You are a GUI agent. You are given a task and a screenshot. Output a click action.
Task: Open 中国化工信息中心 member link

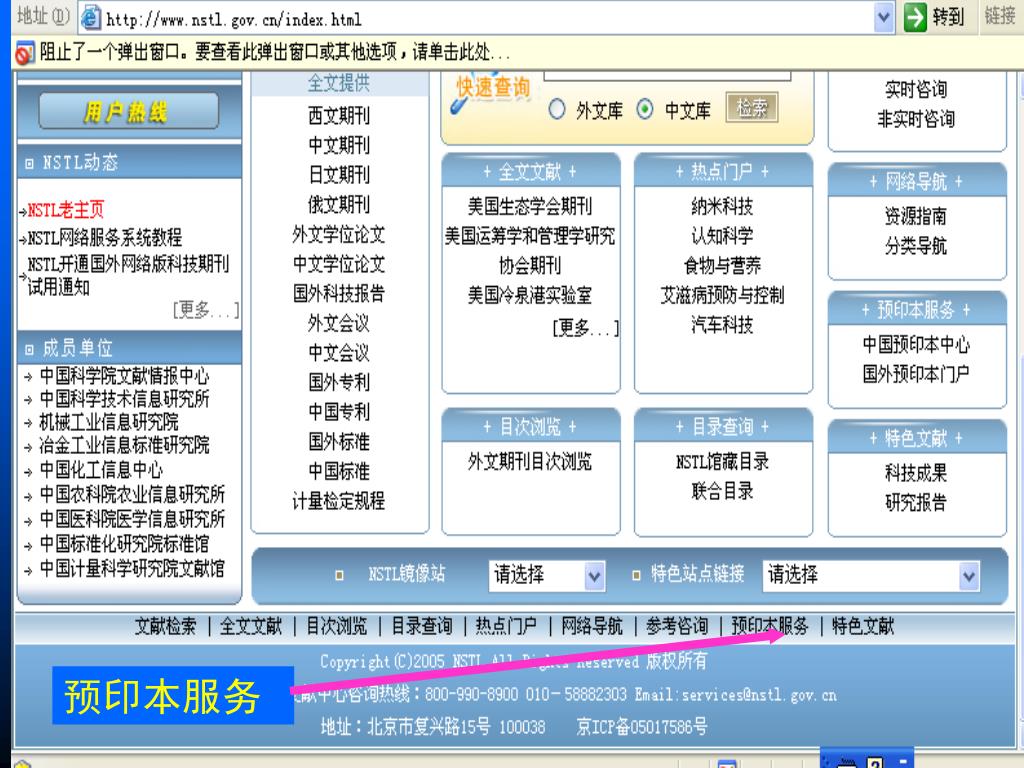tap(101, 470)
